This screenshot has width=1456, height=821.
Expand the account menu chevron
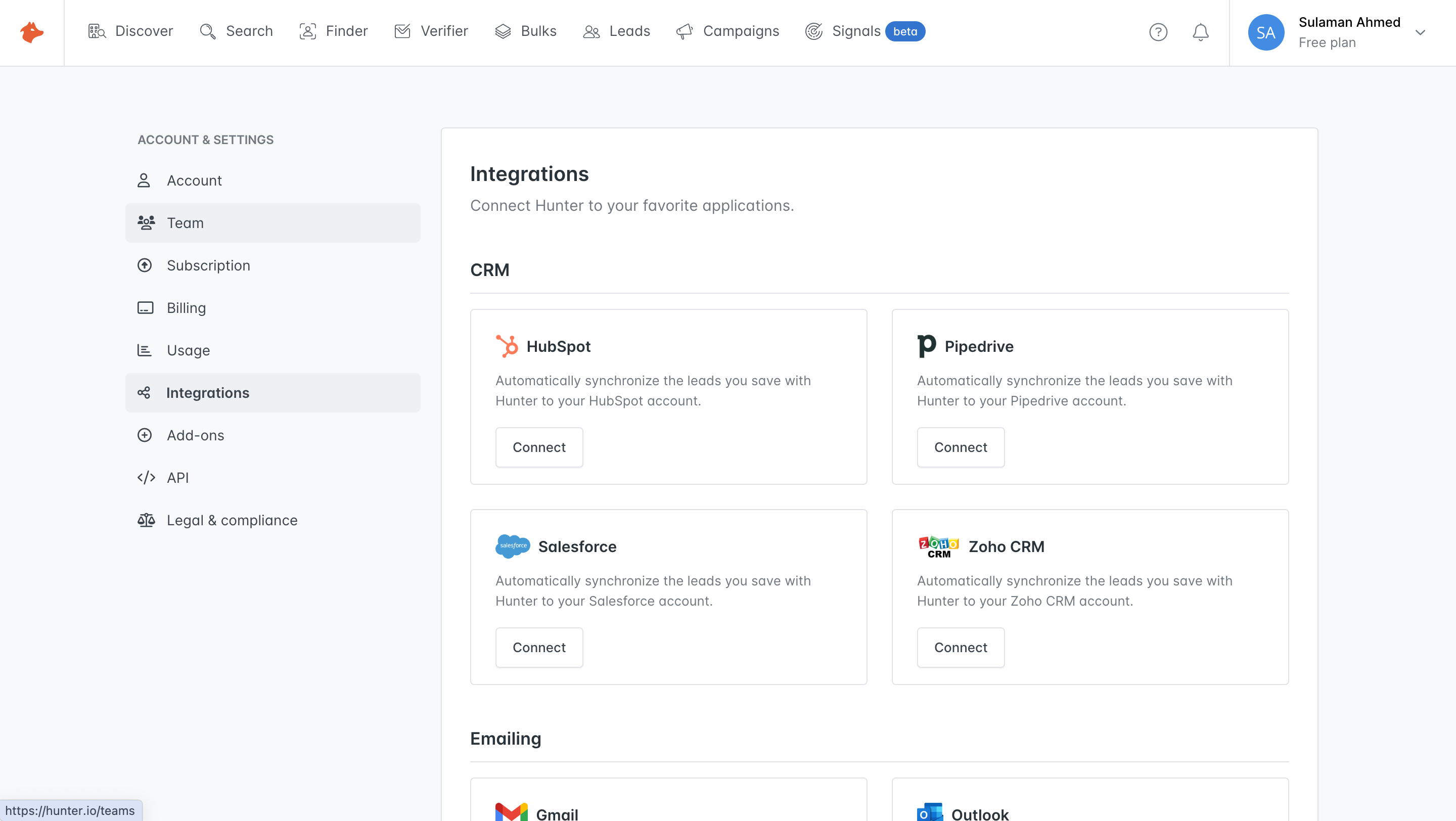[1420, 32]
